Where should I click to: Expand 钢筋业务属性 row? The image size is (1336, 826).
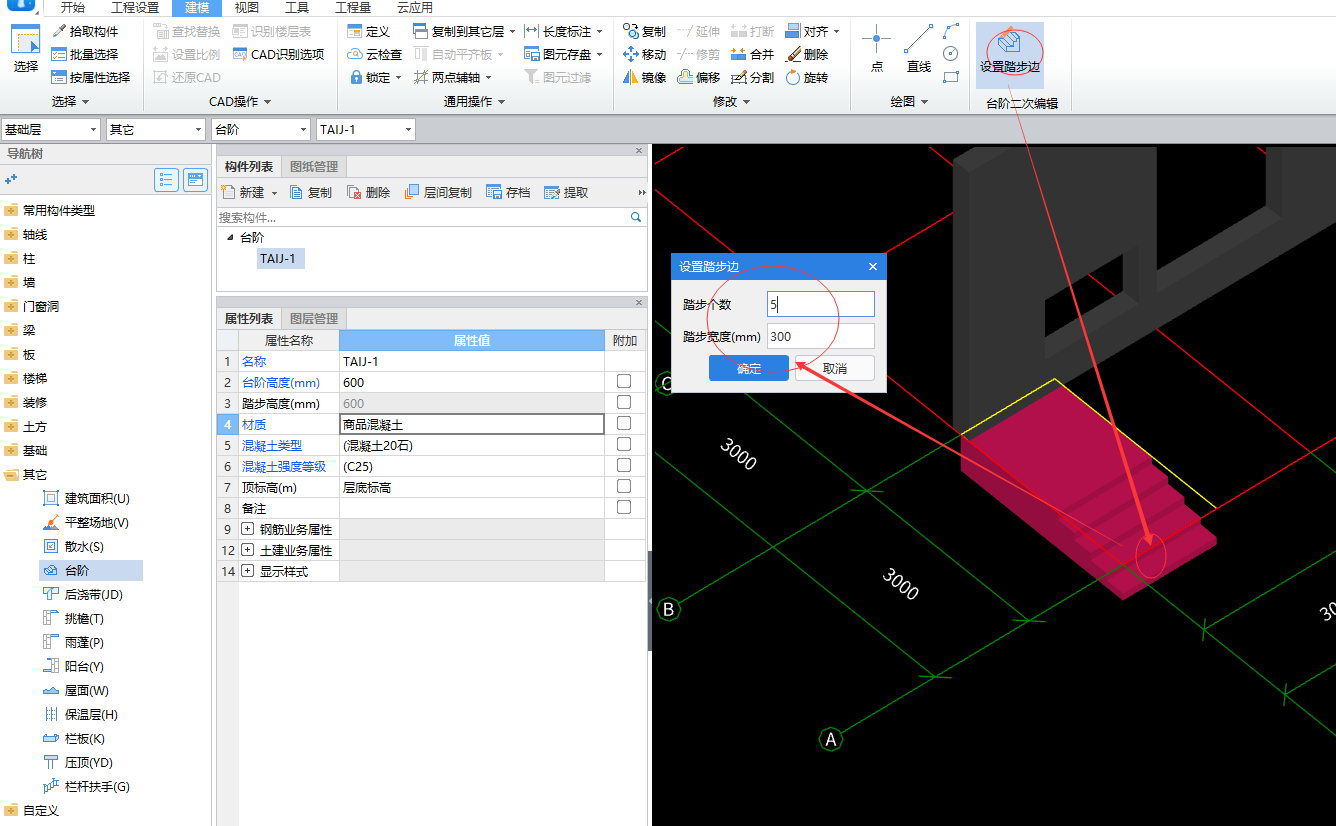coord(248,529)
